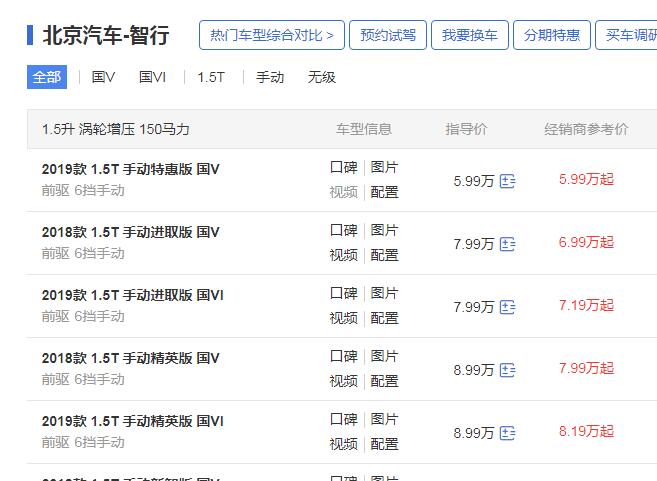Click the 经销商参考价 column header

586,129
